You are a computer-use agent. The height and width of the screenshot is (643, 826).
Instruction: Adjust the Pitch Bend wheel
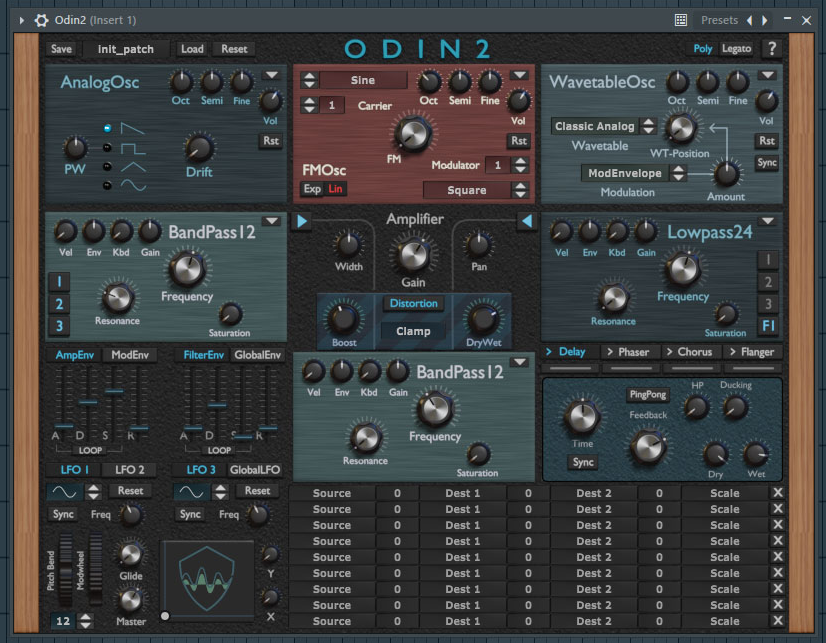(65, 571)
